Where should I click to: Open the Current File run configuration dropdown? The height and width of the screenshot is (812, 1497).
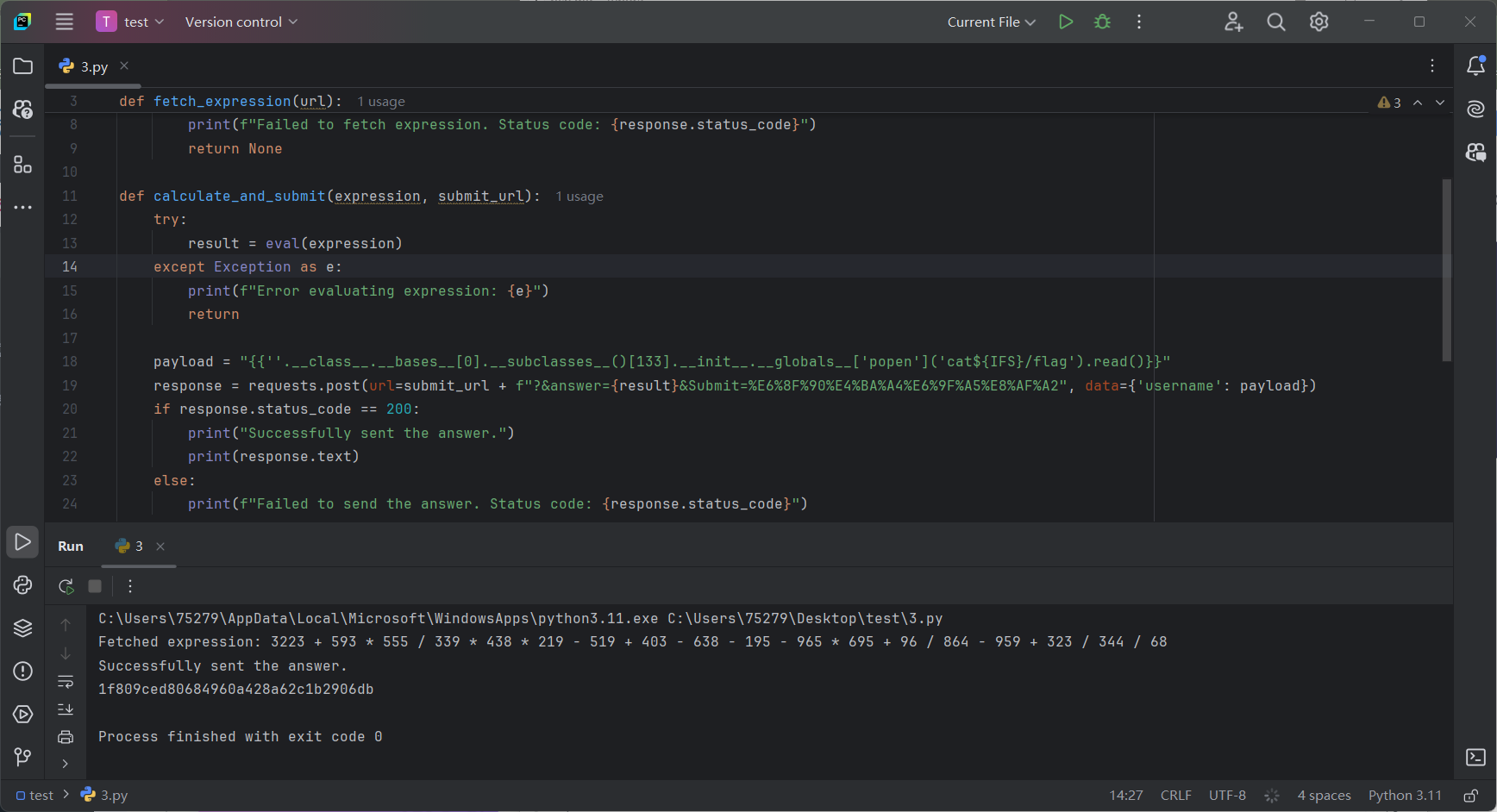pyautogui.click(x=991, y=22)
